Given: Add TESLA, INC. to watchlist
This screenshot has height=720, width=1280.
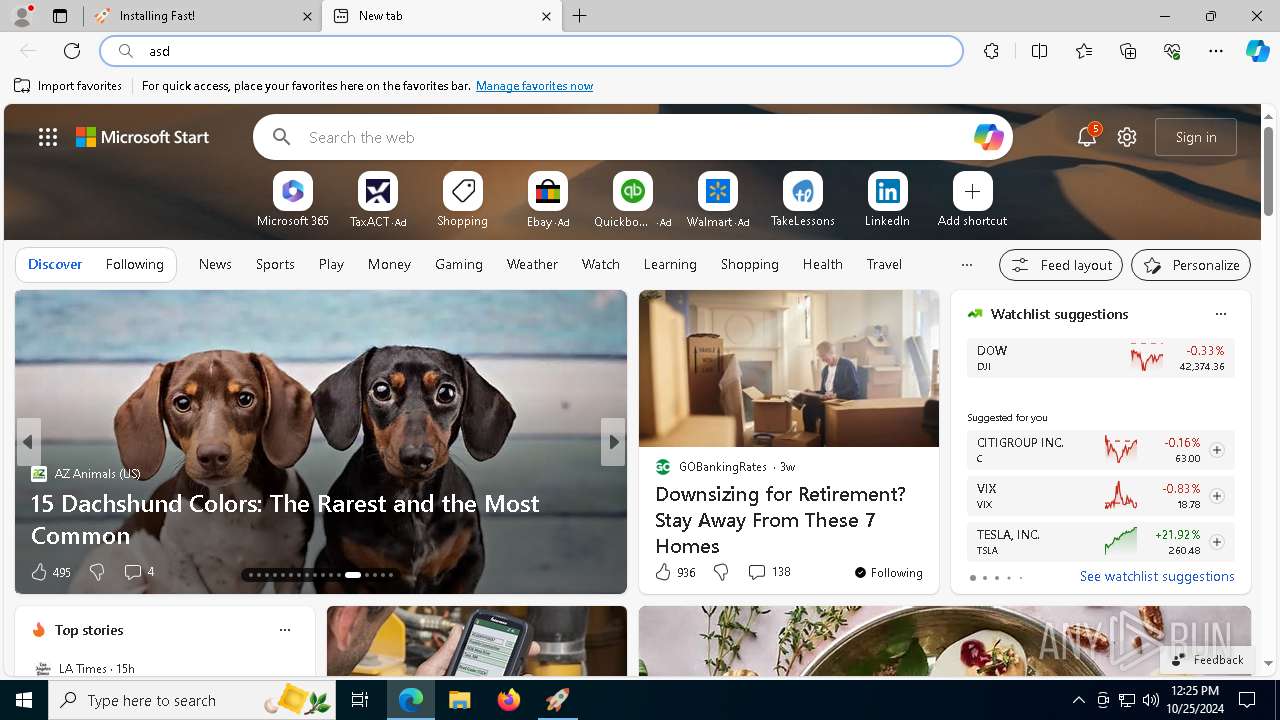Looking at the screenshot, I should coord(1216,542).
